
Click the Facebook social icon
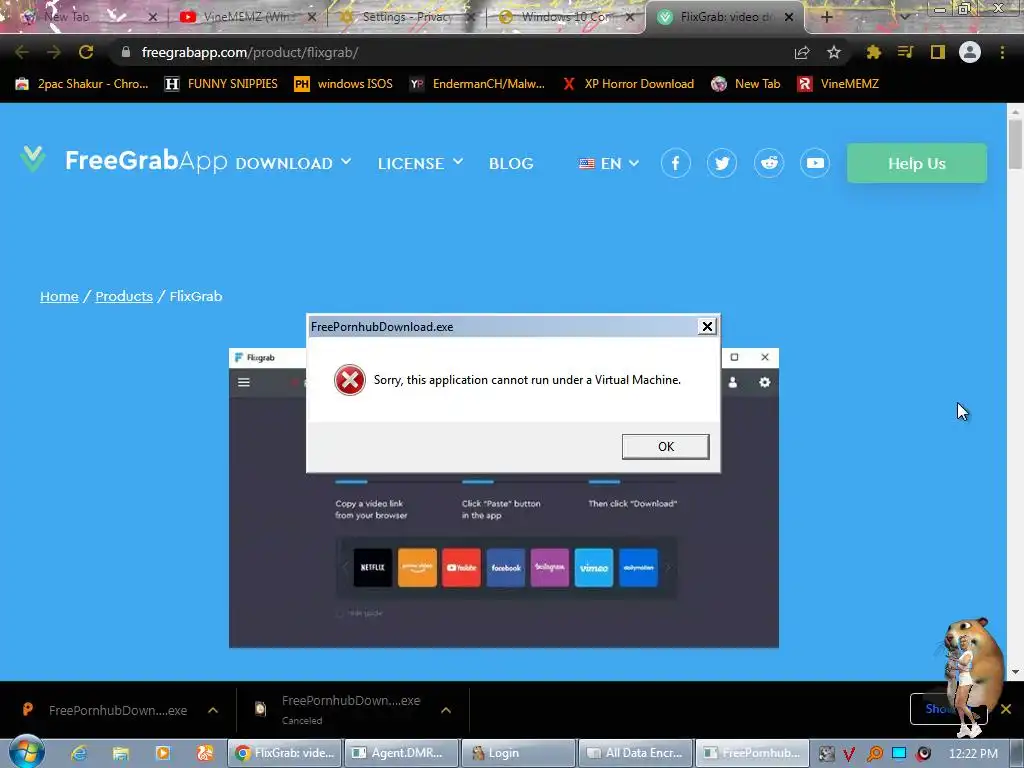675,163
